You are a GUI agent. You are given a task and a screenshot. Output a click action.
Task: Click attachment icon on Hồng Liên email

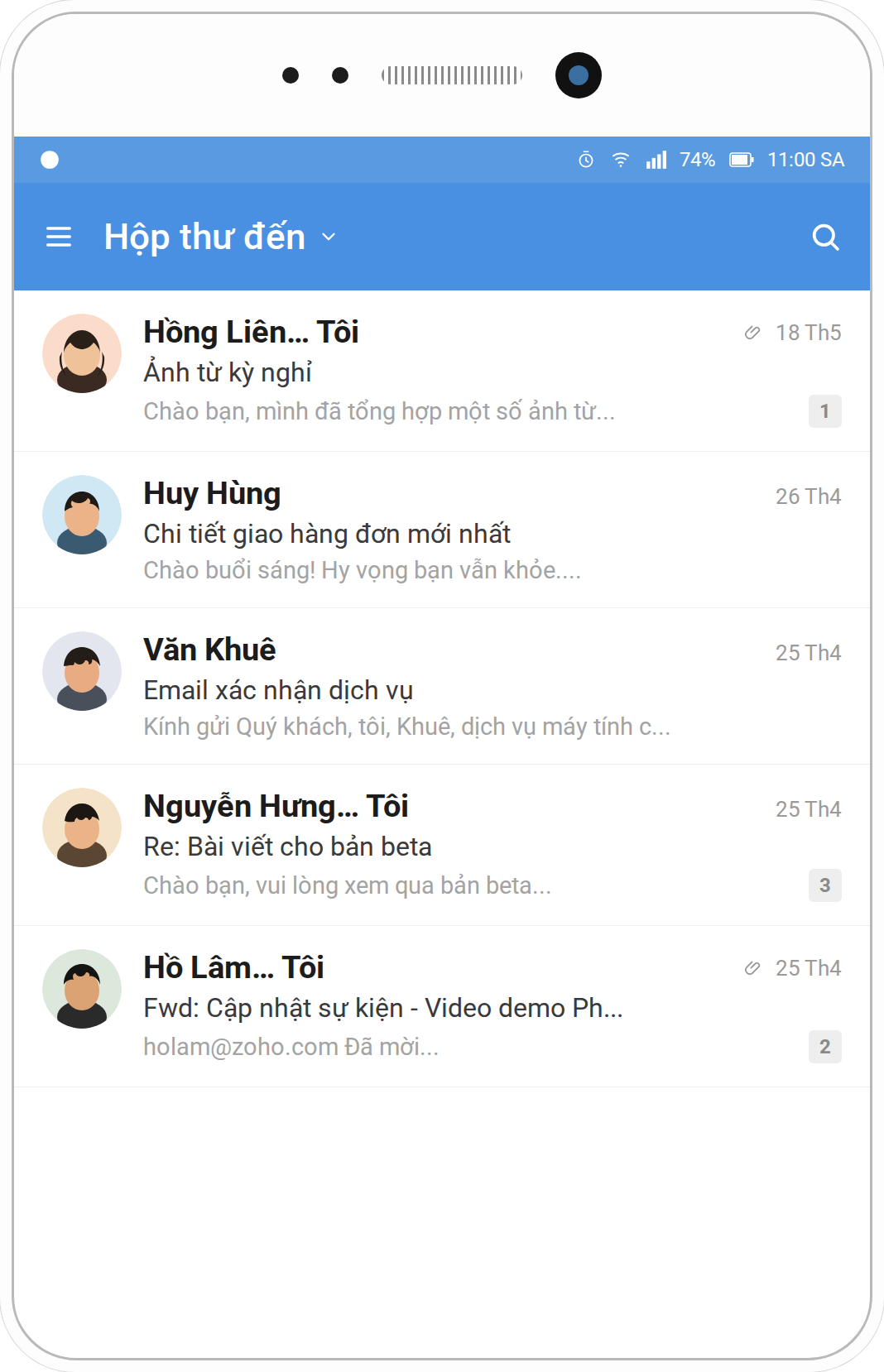point(752,333)
